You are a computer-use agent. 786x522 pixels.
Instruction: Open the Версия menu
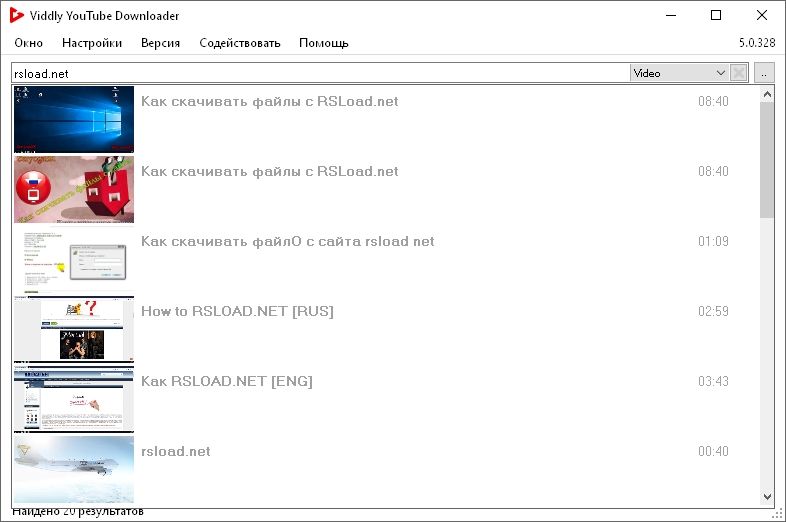[160, 43]
